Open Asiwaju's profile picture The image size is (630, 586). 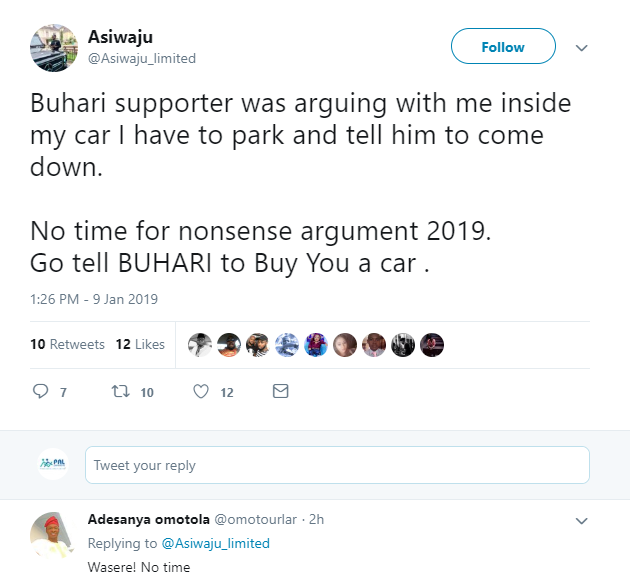[53, 47]
